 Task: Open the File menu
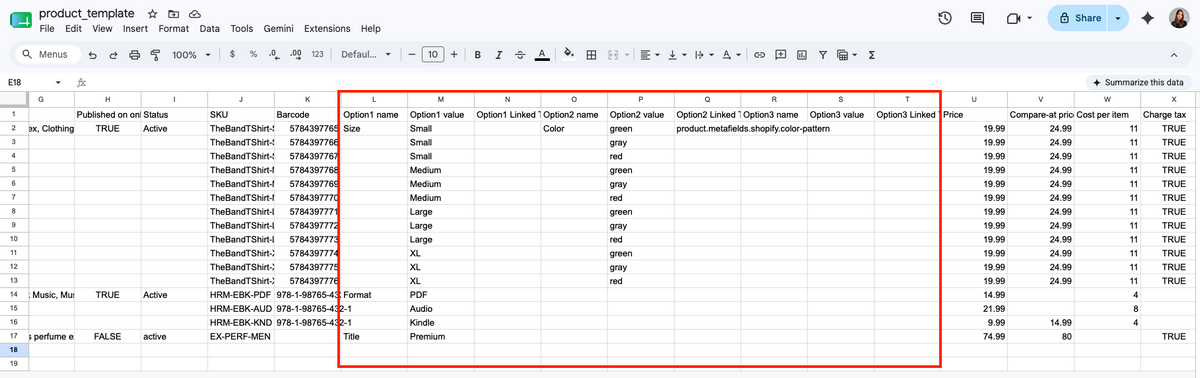pyautogui.click(x=47, y=29)
